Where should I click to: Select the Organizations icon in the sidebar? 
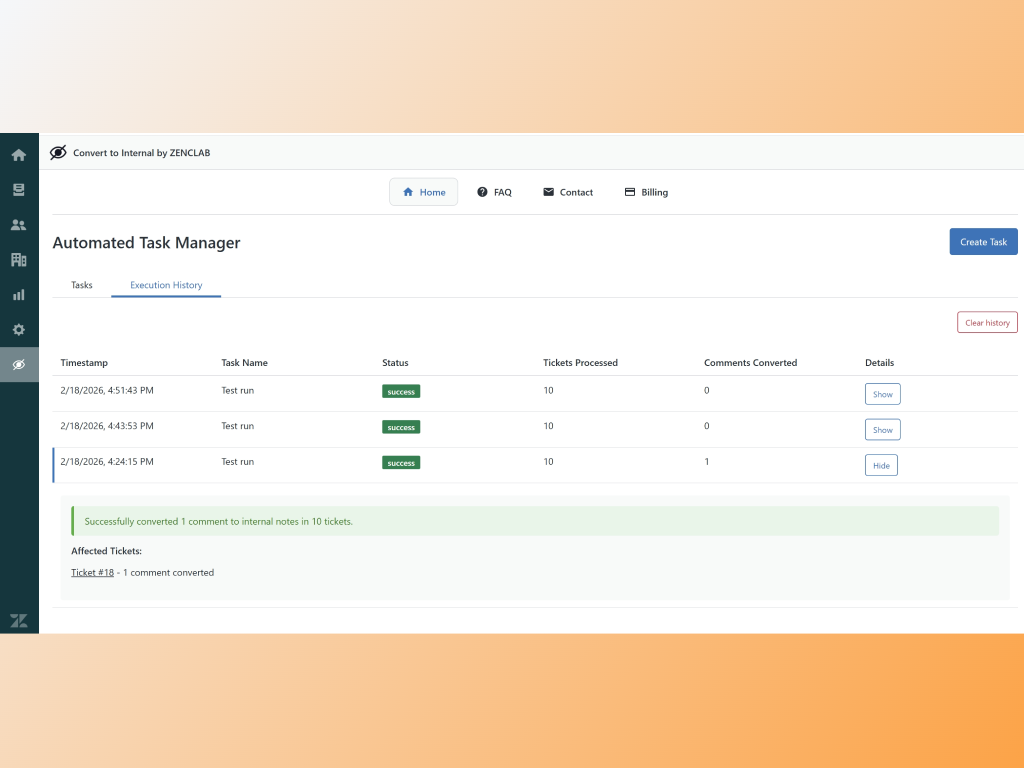coord(18,259)
